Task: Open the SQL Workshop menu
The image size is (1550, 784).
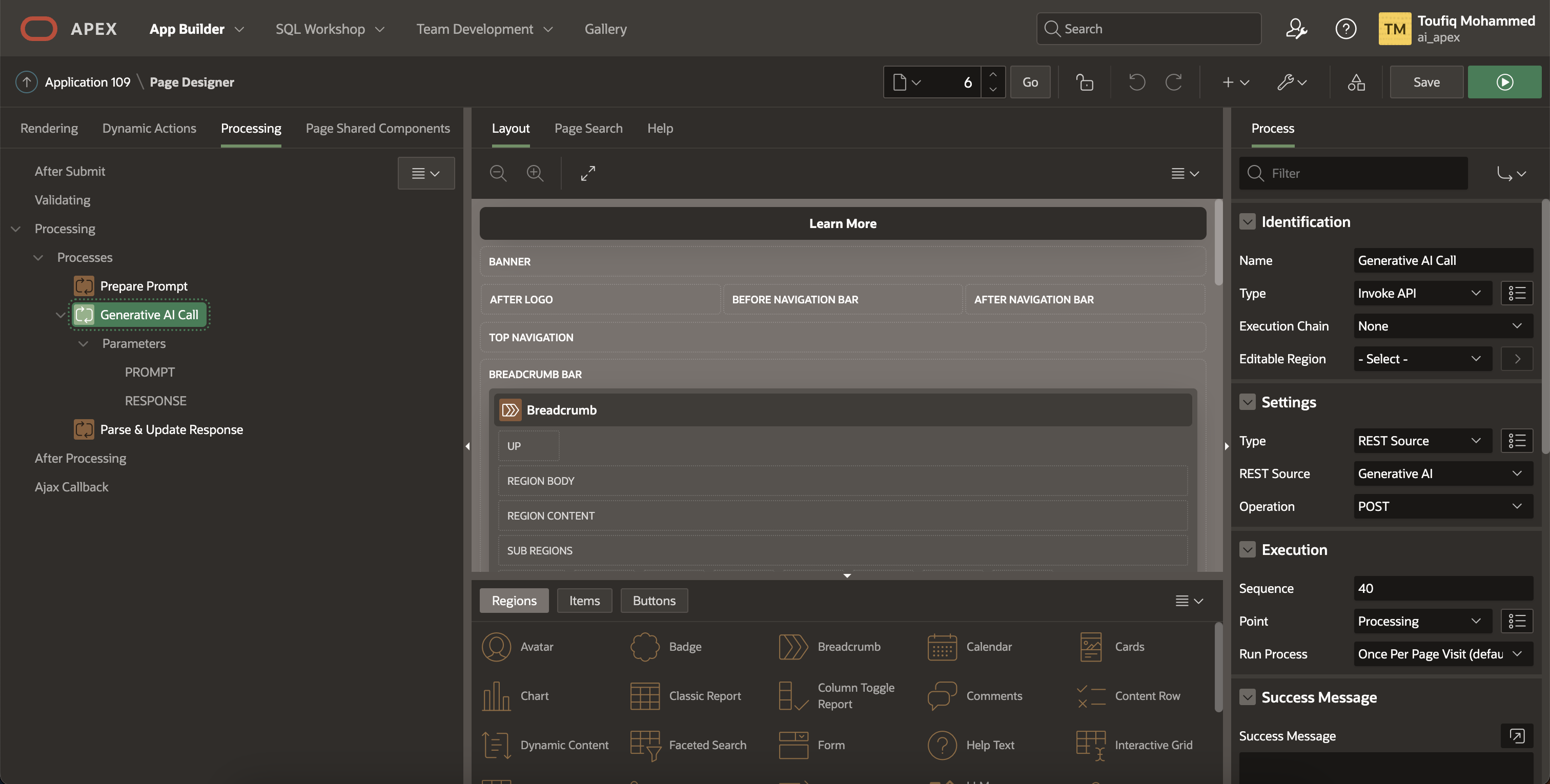Action: click(329, 29)
